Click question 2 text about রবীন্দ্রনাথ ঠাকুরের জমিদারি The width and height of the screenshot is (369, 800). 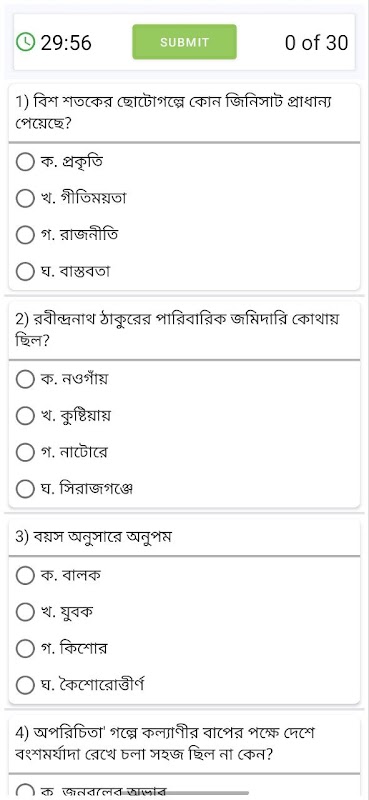pyautogui.click(x=178, y=330)
